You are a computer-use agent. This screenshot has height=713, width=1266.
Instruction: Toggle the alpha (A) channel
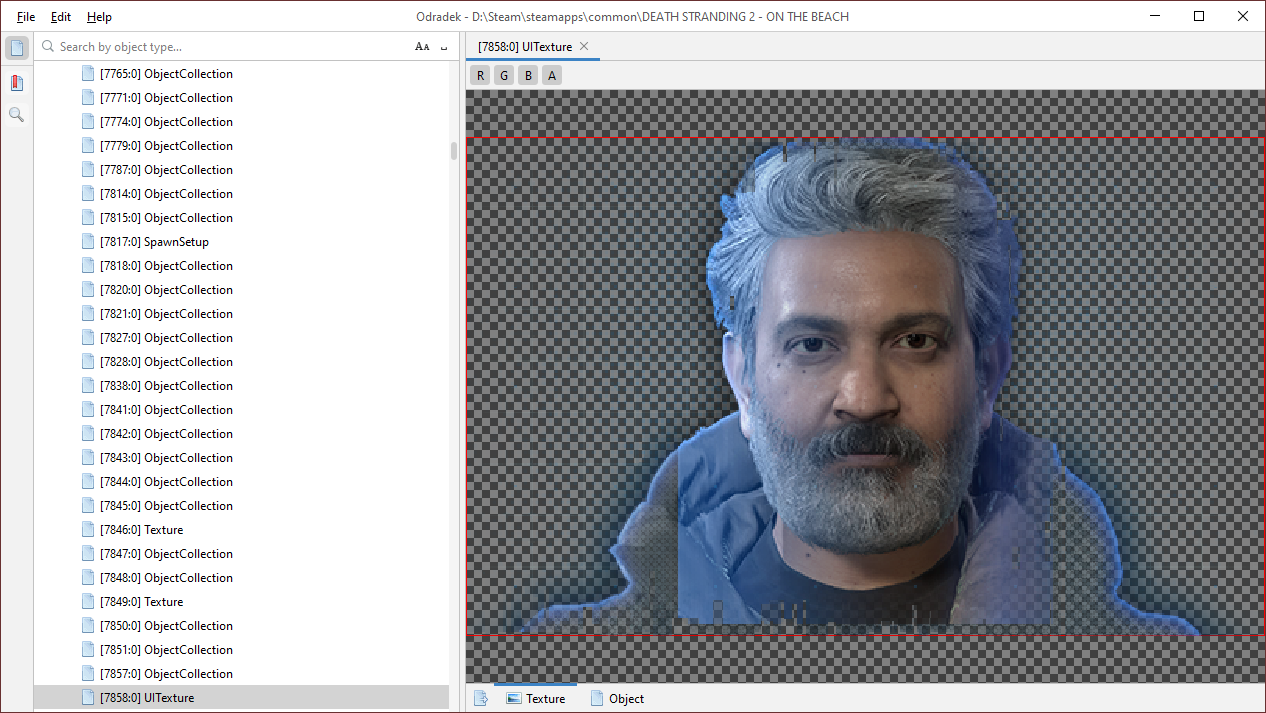click(551, 76)
